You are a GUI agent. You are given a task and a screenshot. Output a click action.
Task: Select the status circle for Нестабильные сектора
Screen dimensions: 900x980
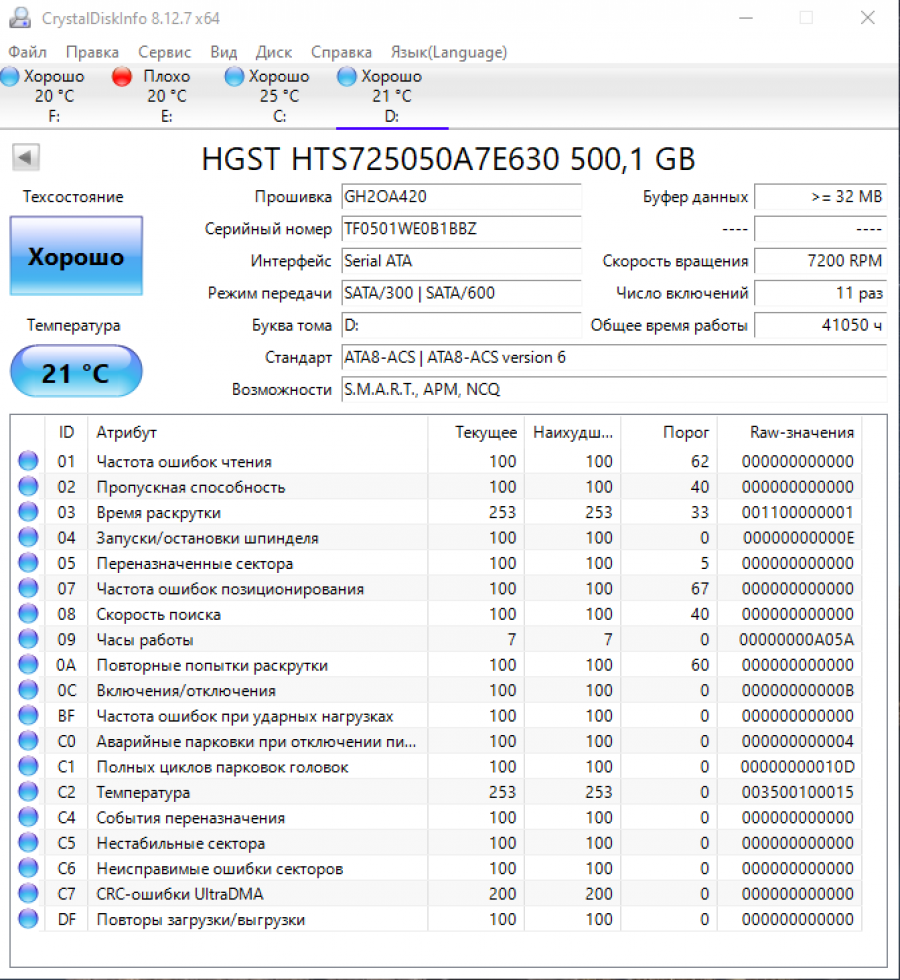[x=28, y=843]
